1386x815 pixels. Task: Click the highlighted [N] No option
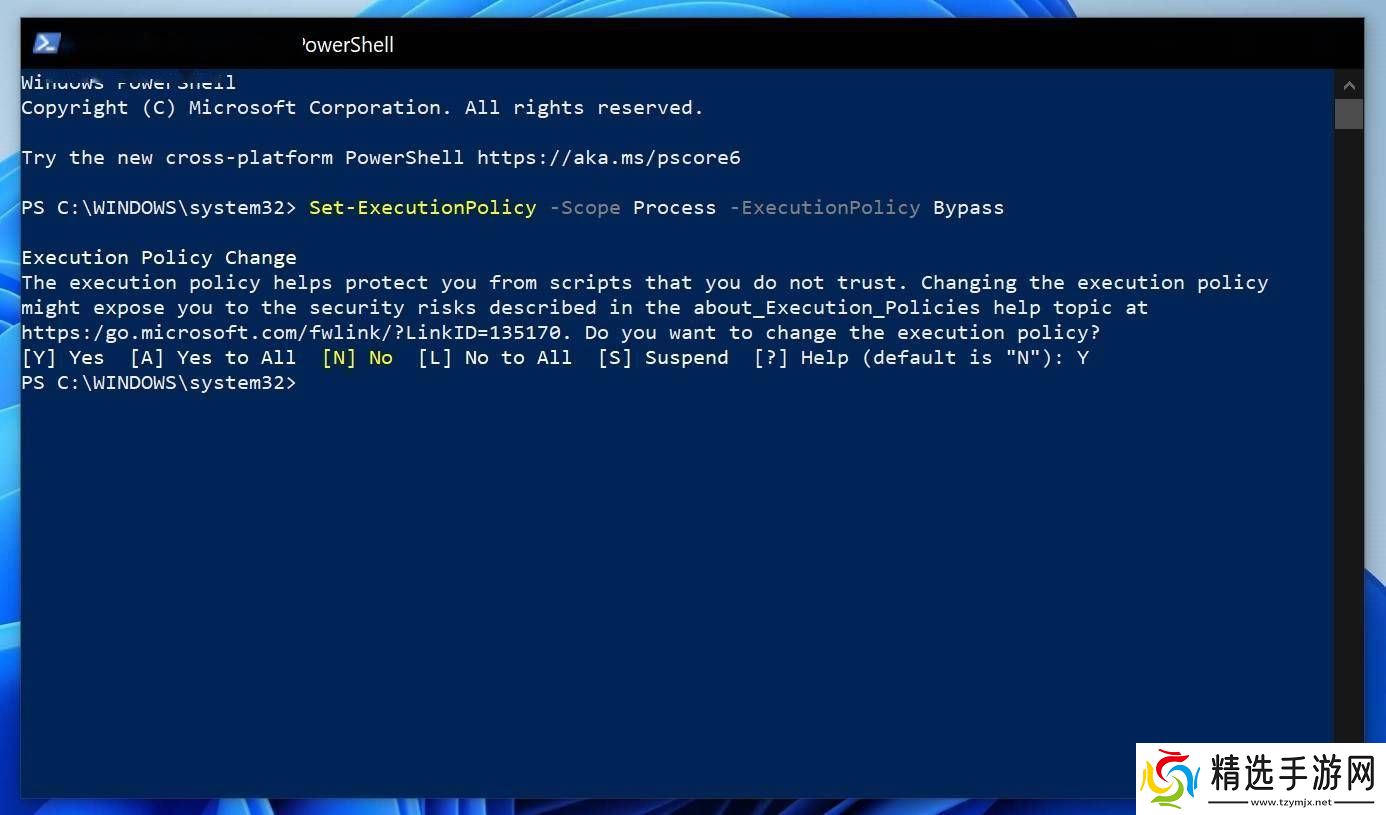357,358
